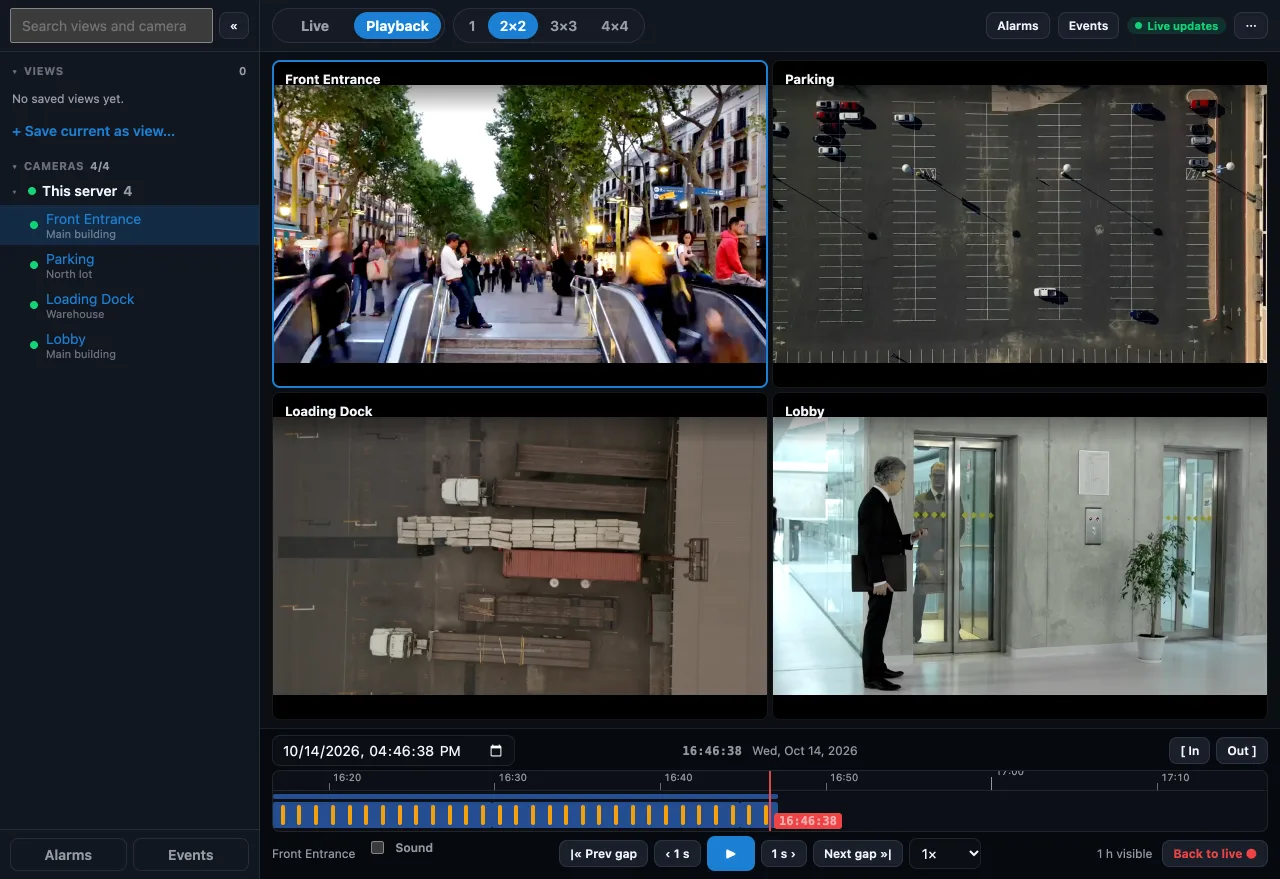Switch to the 4×4 grid layout
This screenshot has width=1280, height=879.
[615, 26]
